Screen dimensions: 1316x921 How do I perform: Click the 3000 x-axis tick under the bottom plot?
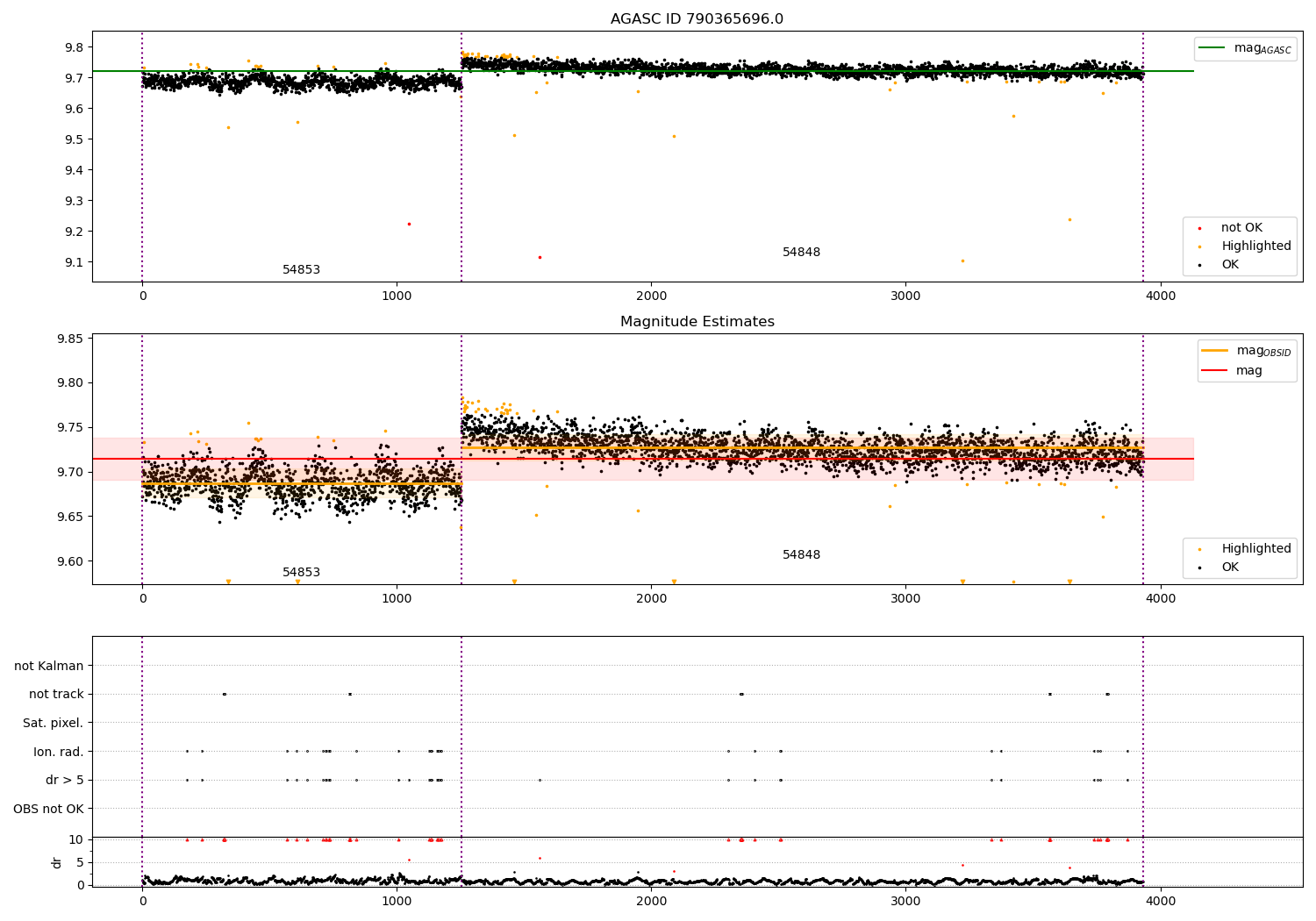[905, 902]
